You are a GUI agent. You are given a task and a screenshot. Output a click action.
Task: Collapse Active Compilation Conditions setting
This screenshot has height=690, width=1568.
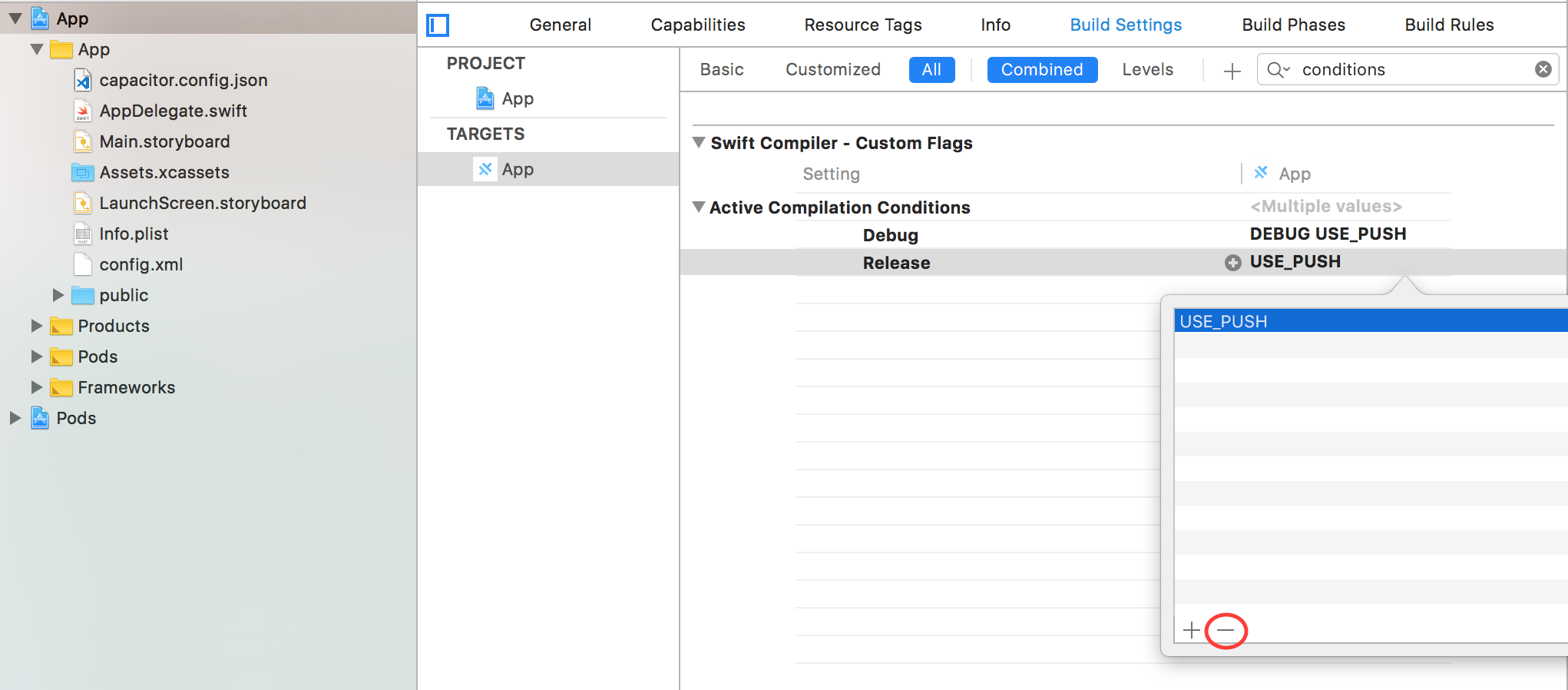point(699,207)
